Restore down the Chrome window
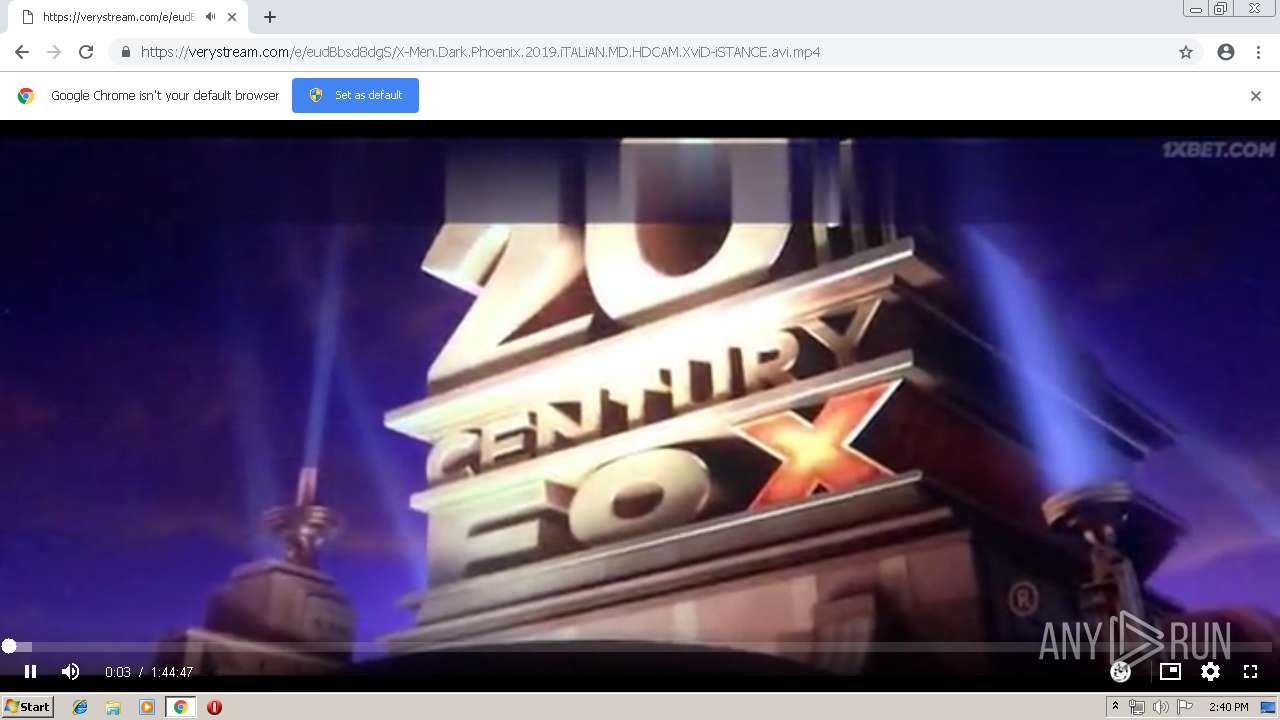Viewport: 1280px width, 720px height. 1221,9
